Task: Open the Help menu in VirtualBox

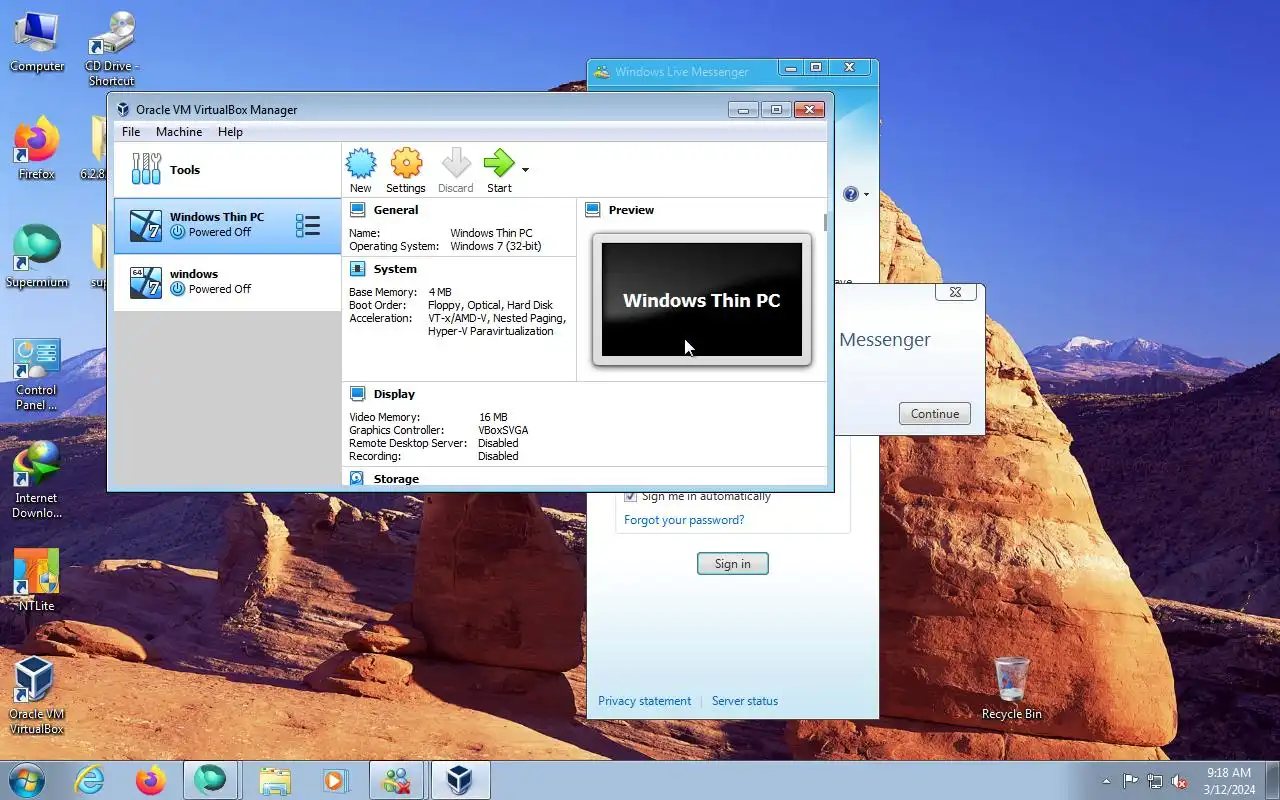Action: (x=230, y=132)
